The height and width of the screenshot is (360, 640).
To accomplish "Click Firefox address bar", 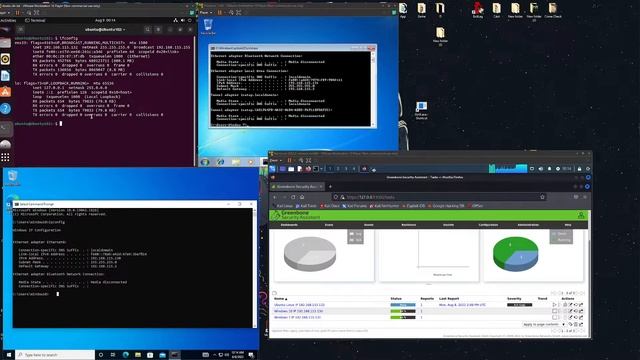I will (440, 197).
